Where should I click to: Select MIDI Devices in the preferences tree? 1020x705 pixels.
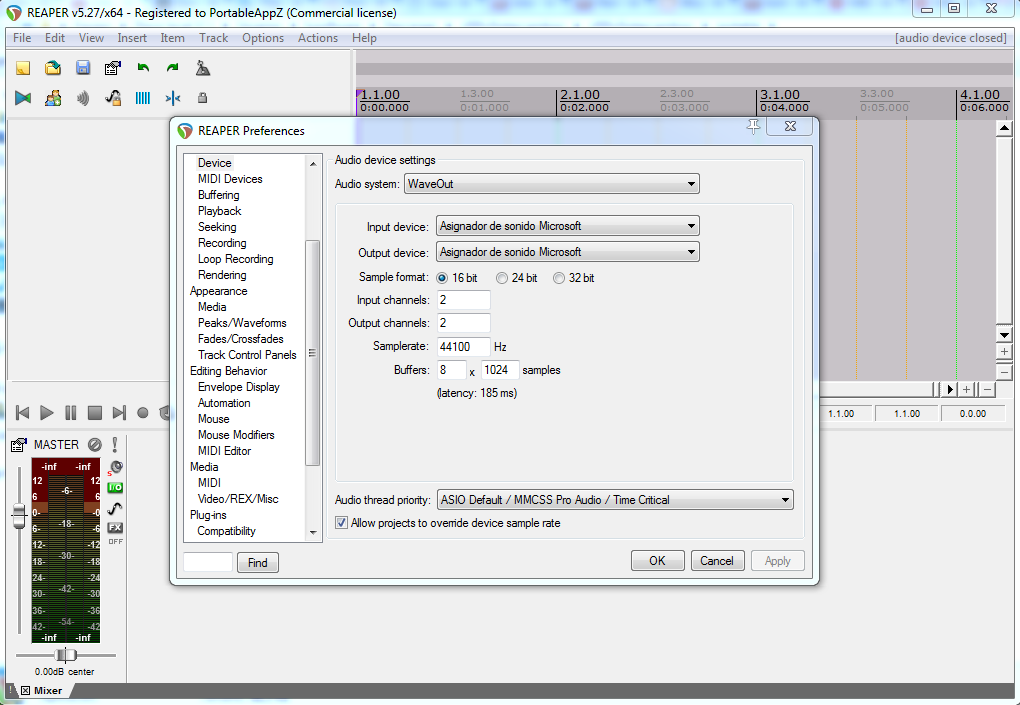coord(230,179)
